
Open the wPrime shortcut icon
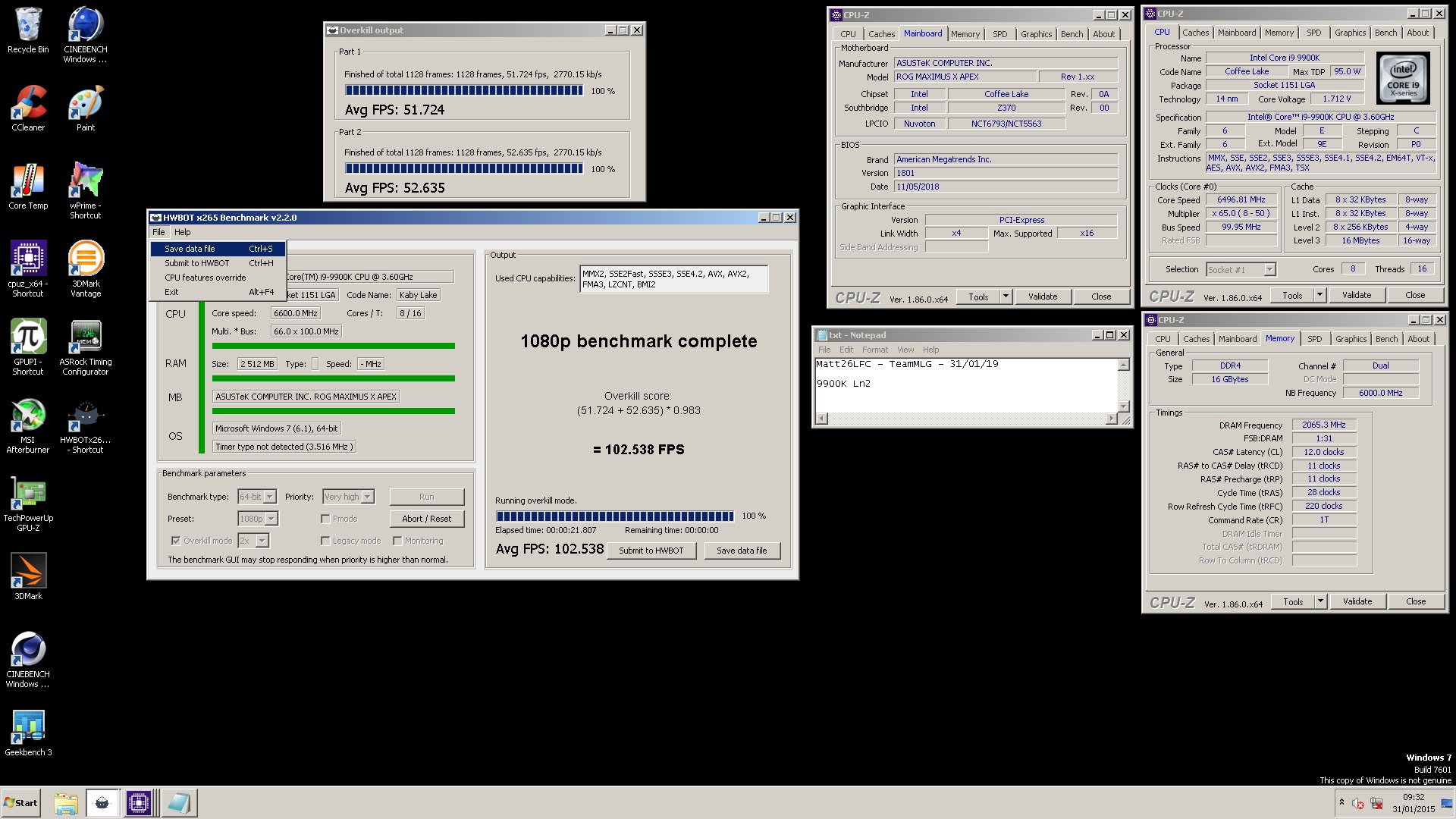85,191
